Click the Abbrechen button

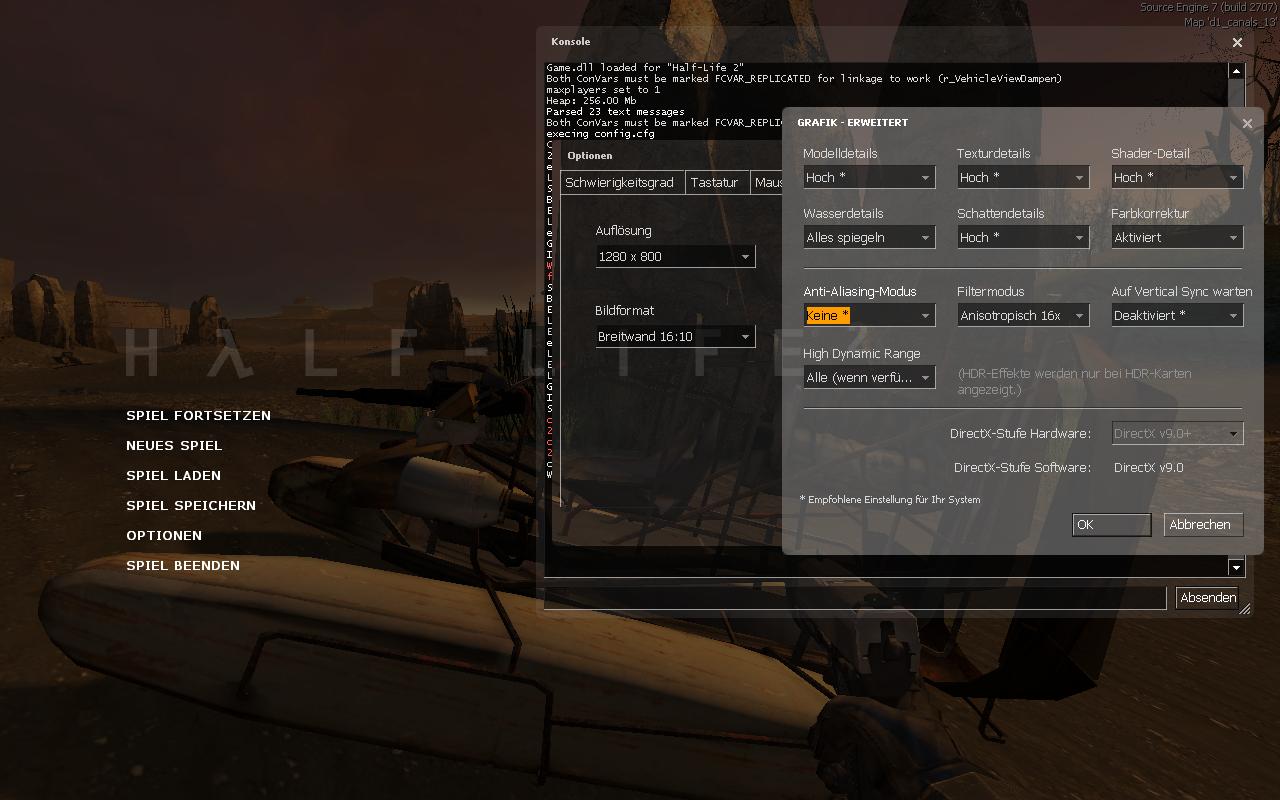point(1204,524)
